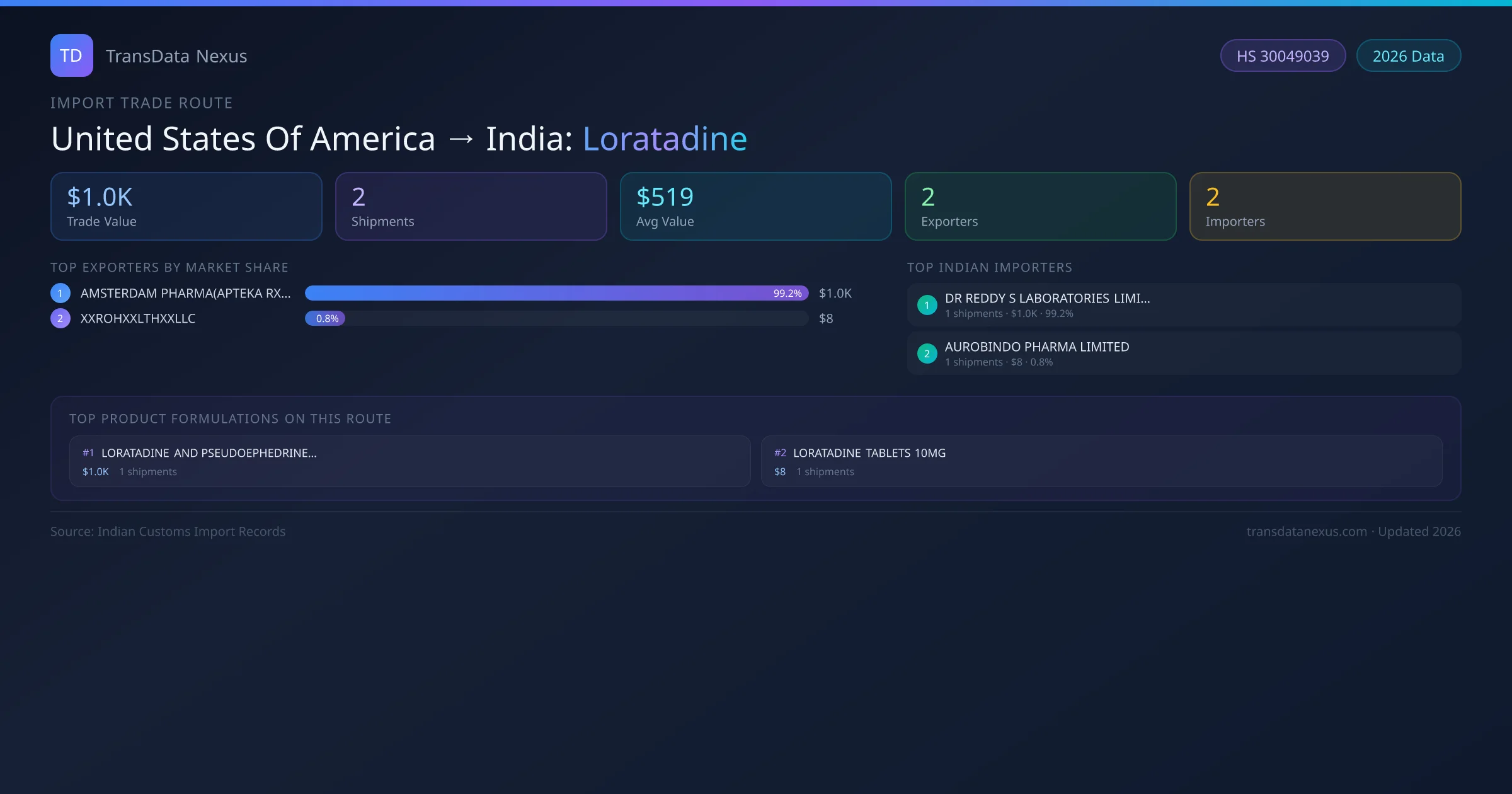Viewport: 1512px width, 794px height.
Task: Open the Avg Value card showing $519
Action: [x=755, y=206]
